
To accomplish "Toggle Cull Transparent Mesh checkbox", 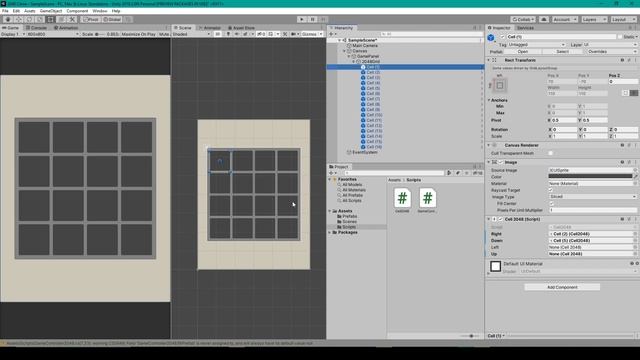I will coord(551,153).
